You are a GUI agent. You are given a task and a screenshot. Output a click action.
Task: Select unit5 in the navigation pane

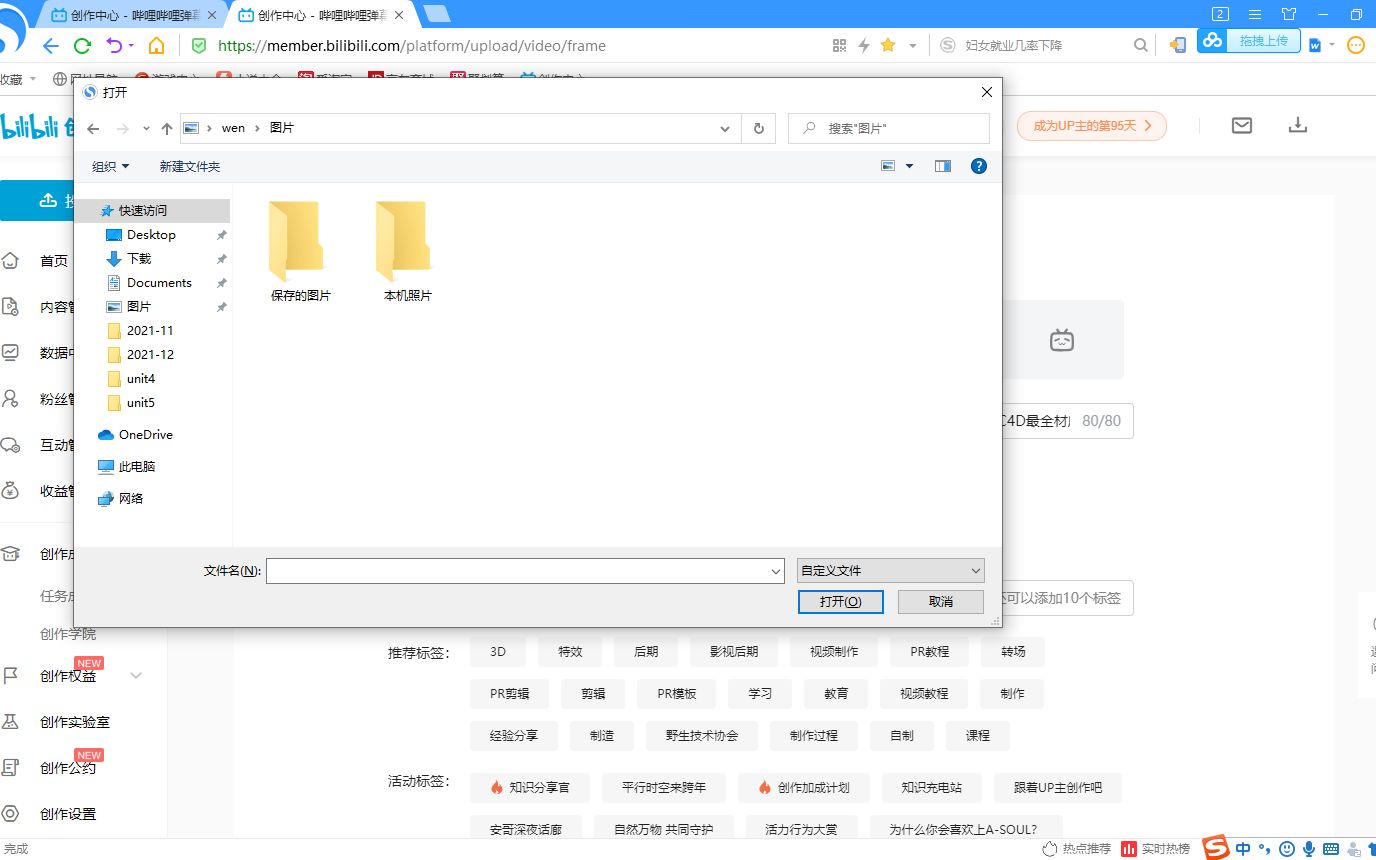(x=141, y=402)
